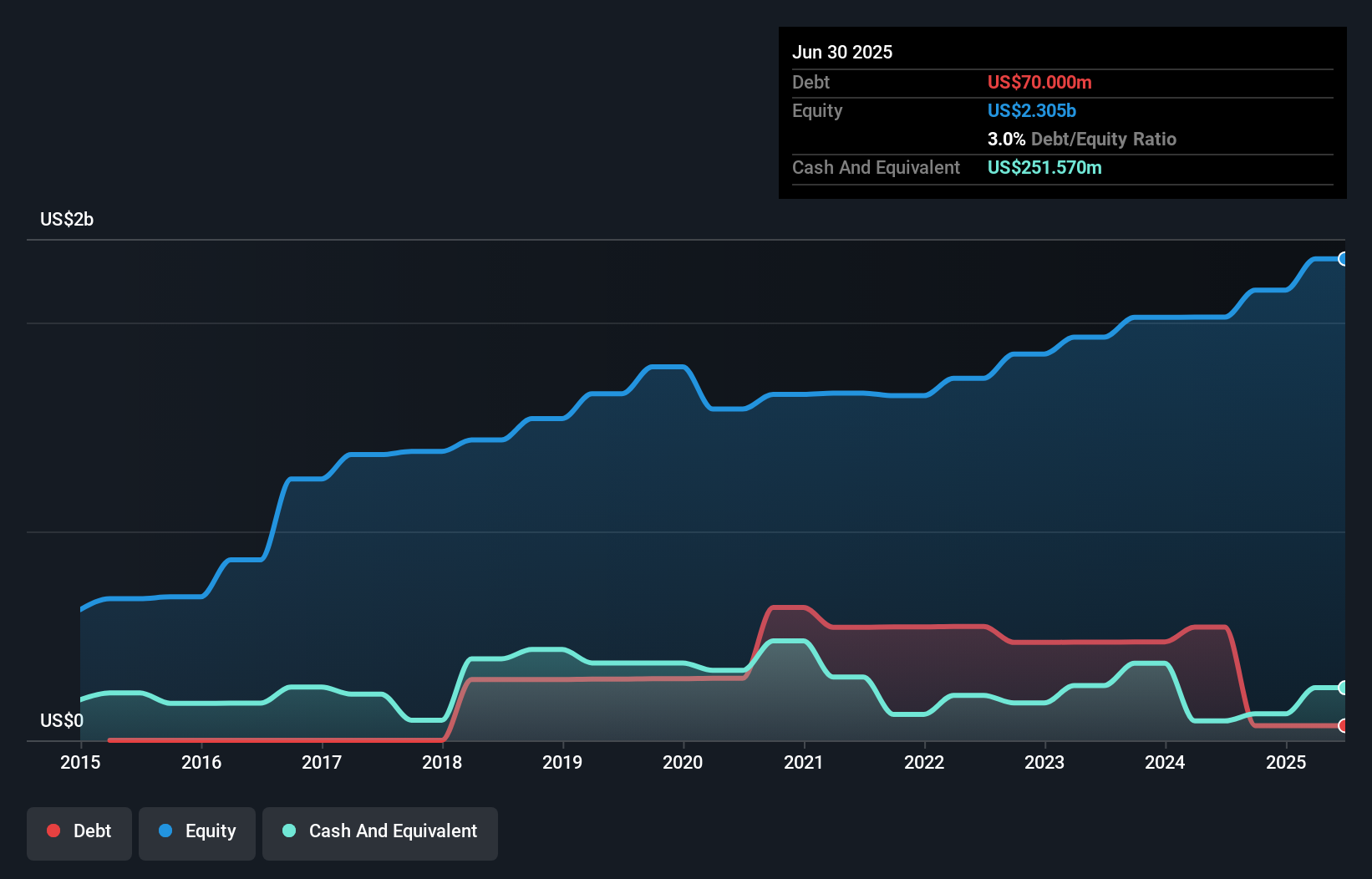Open details for the Debt/Equity Ratio row

pos(1082,139)
